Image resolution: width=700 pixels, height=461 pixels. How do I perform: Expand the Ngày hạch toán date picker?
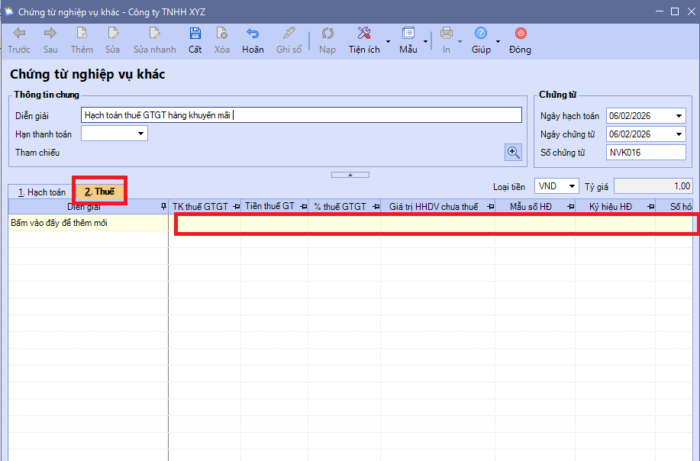click(679, 115)
